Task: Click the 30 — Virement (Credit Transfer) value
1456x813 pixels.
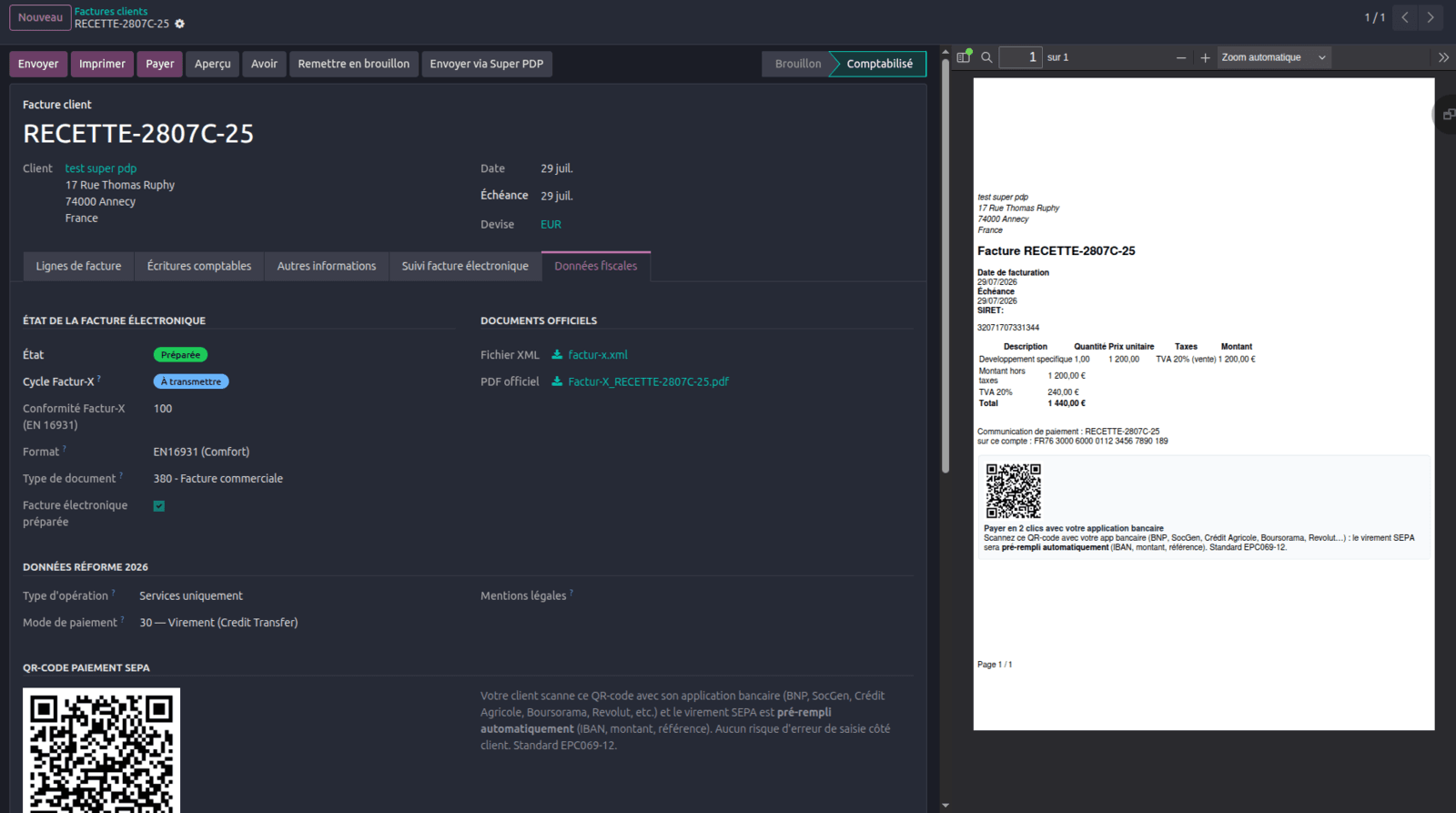Action: click(218, 623)
